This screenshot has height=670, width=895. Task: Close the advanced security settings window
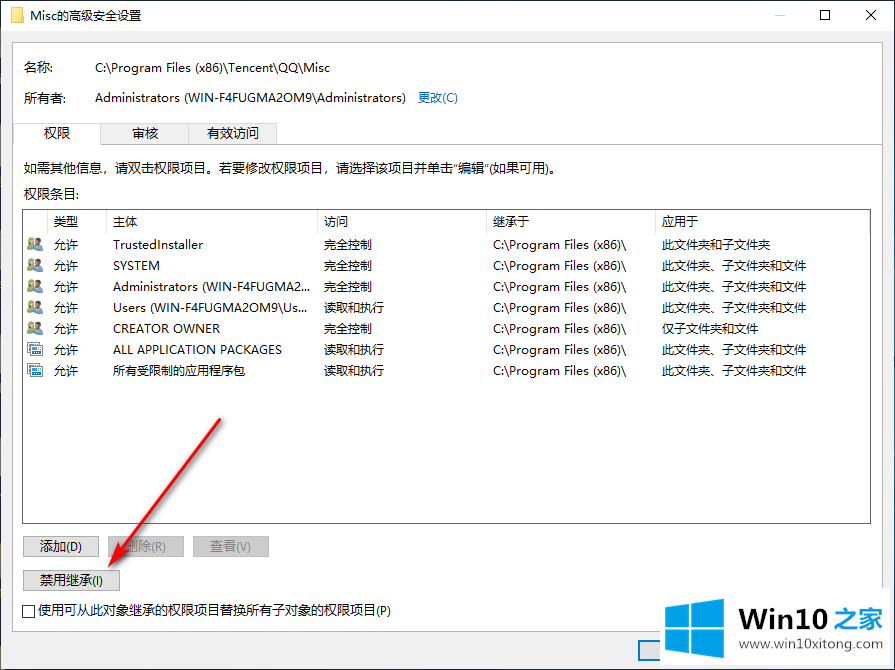tap(870, 15)
